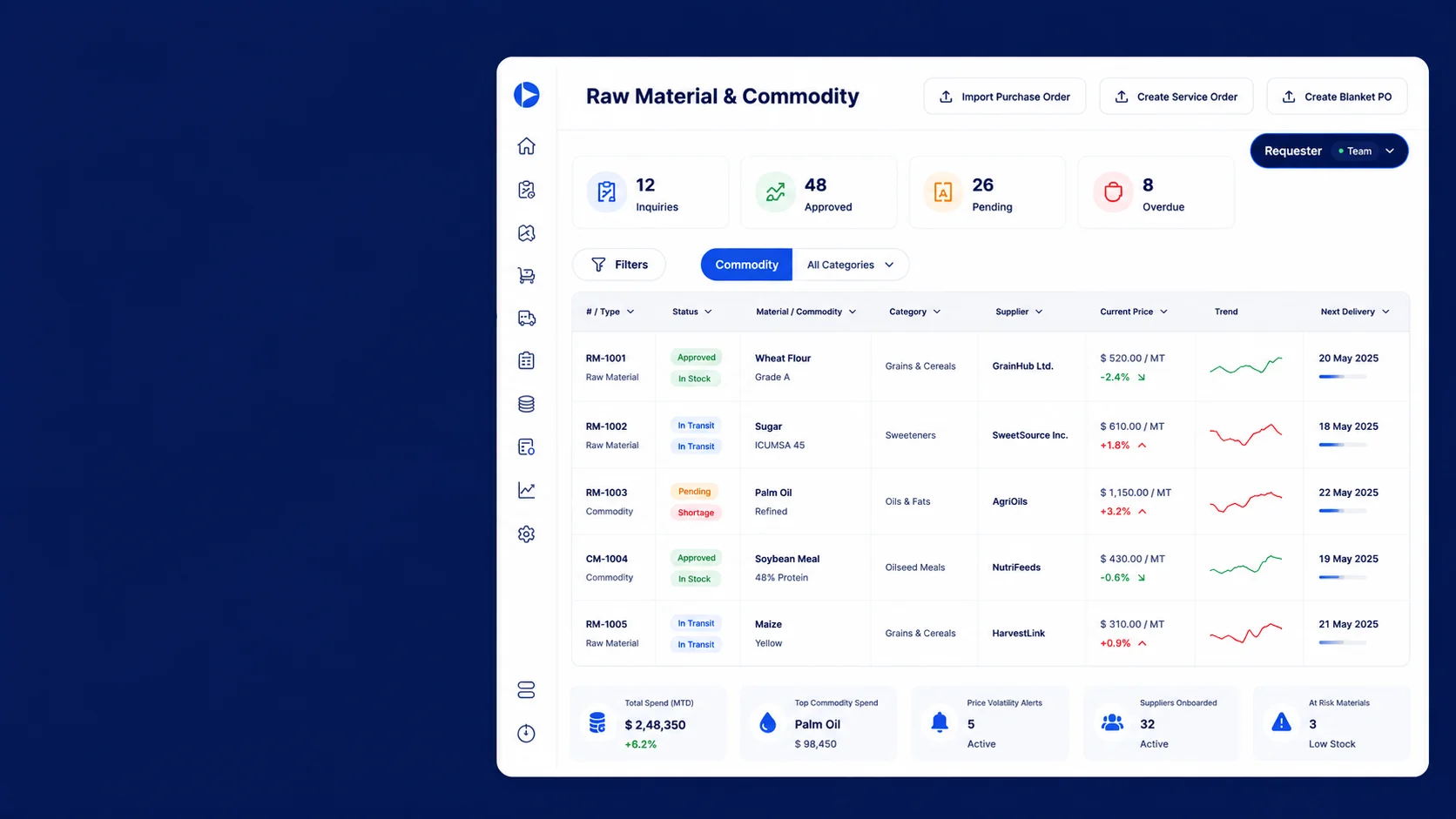Click the Sweeteners category cell
Viewport: 1456px width, 819px height.
tap(910, 435)
